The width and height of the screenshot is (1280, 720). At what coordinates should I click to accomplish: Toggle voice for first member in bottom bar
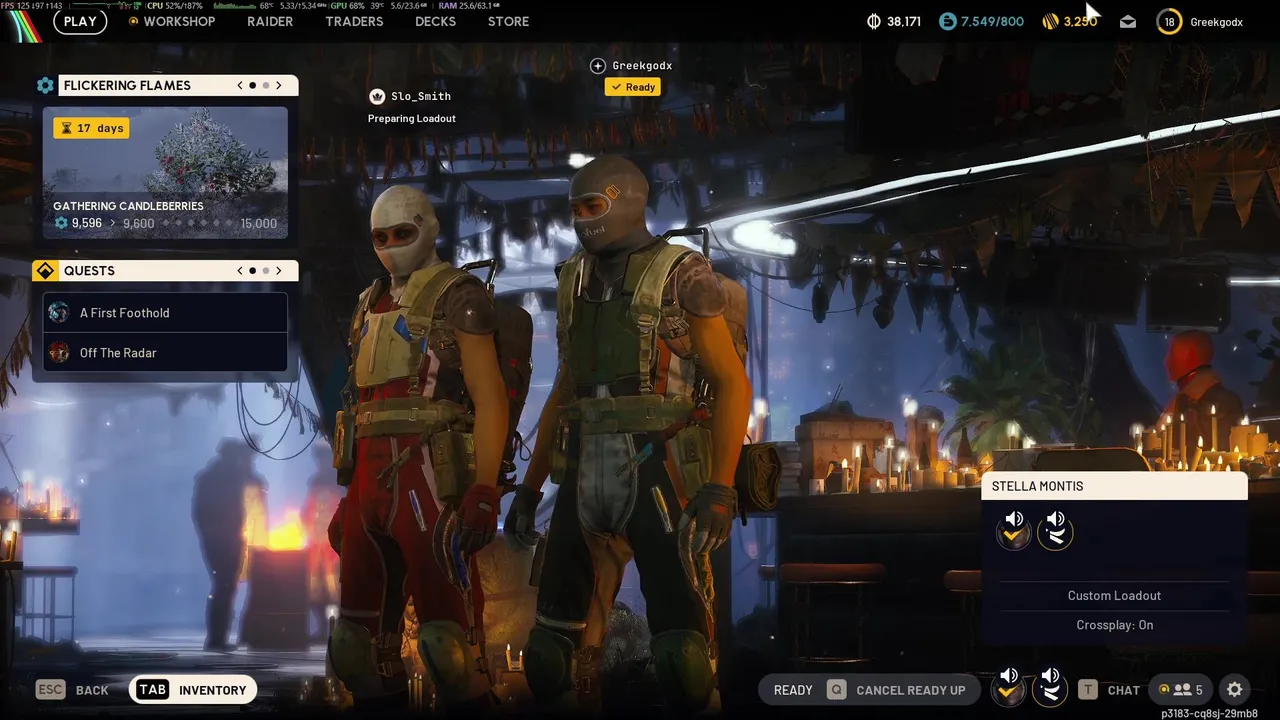[1009, 687]
